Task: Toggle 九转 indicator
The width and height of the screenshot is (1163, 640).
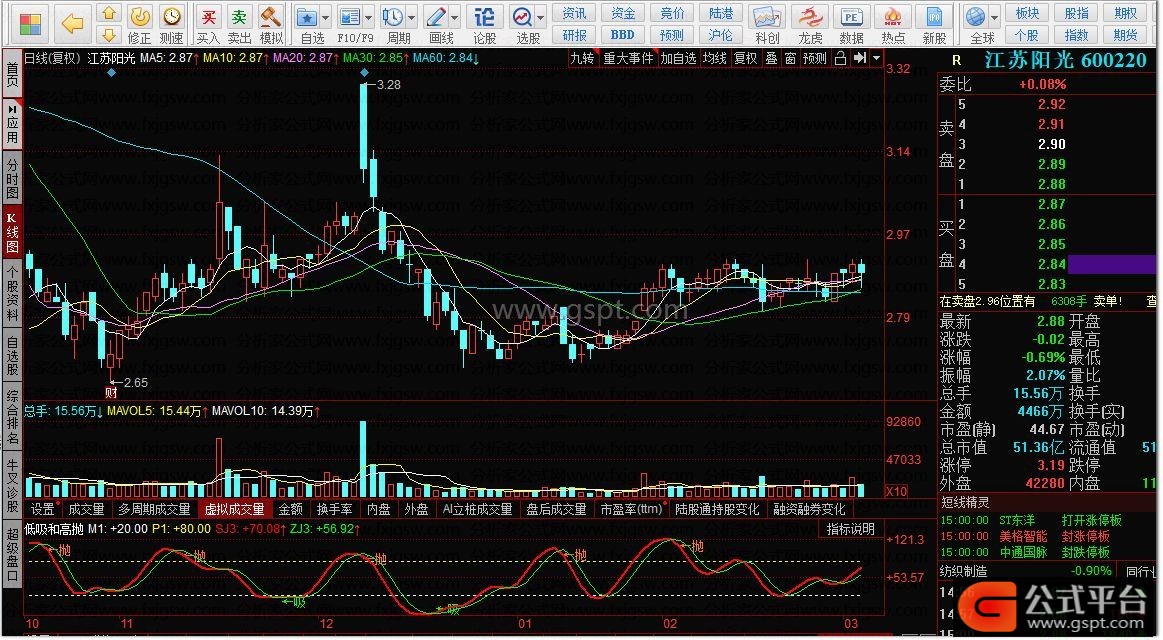Action: click(x=582, y=58)
